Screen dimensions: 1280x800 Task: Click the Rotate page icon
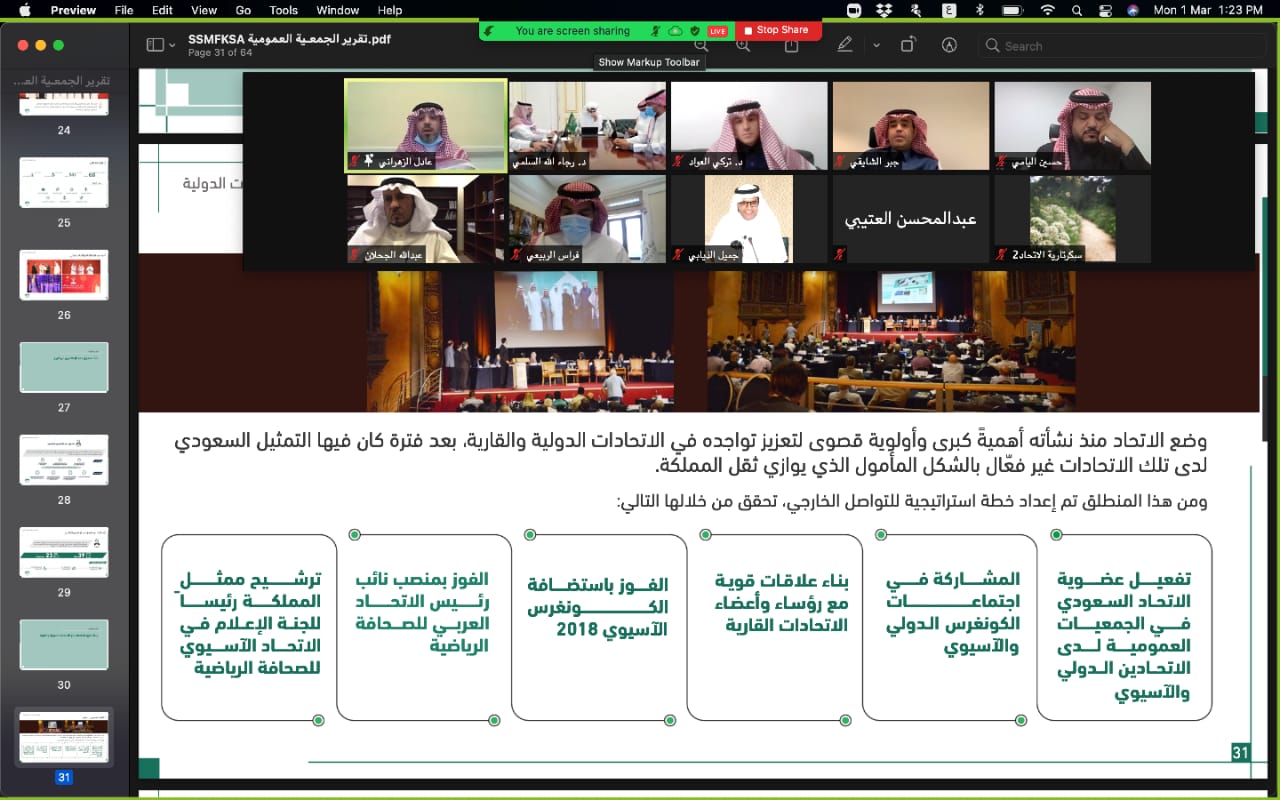pyautogui.click(x=908, y=45)
